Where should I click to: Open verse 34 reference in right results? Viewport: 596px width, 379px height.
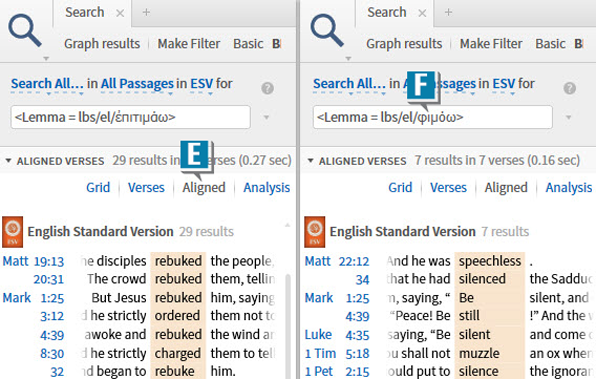pos(362,279)
